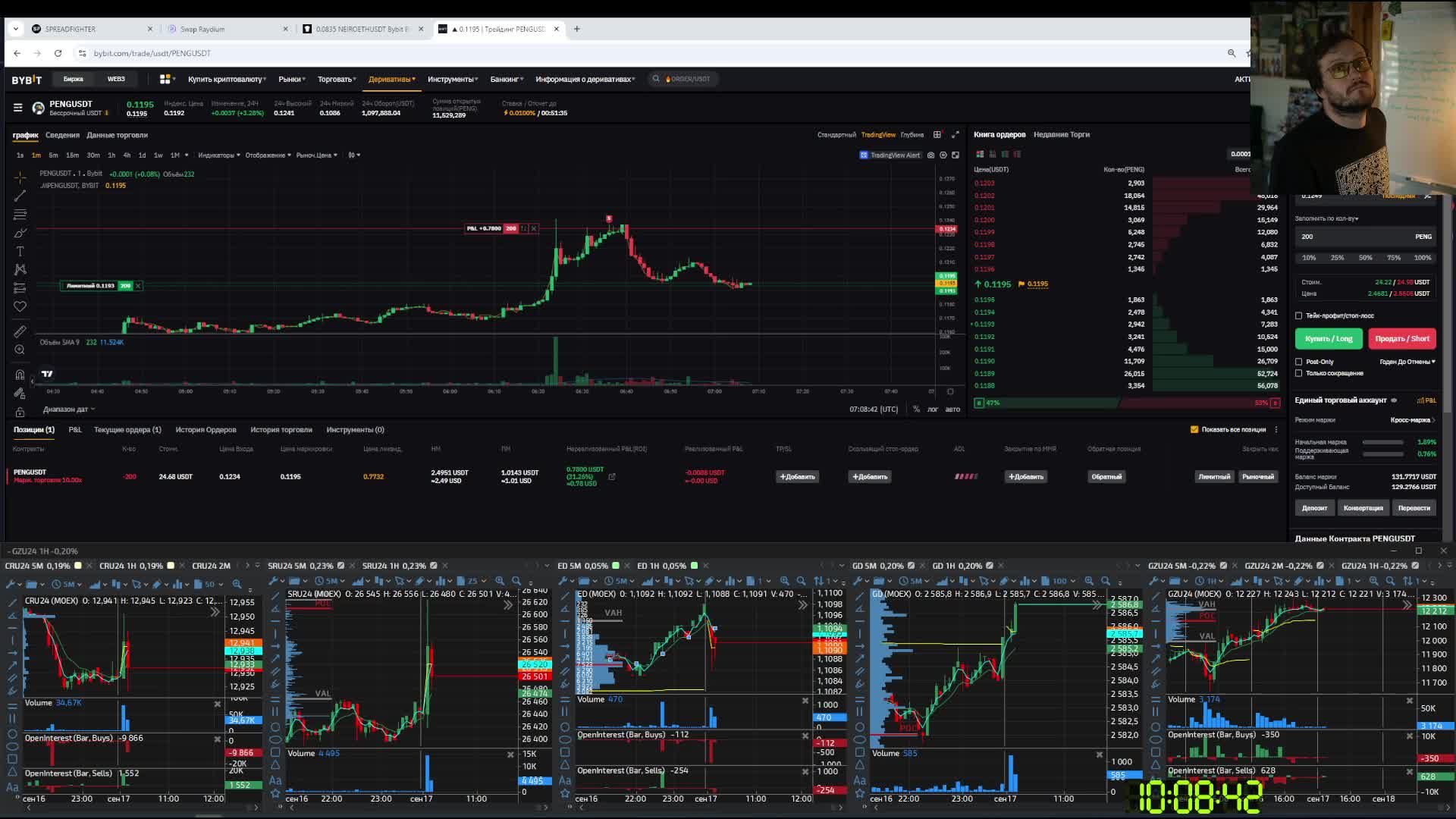Click the favorites heart icon on chart toolbar
This screenshot has height=819, width=1456.
[20, 306]
